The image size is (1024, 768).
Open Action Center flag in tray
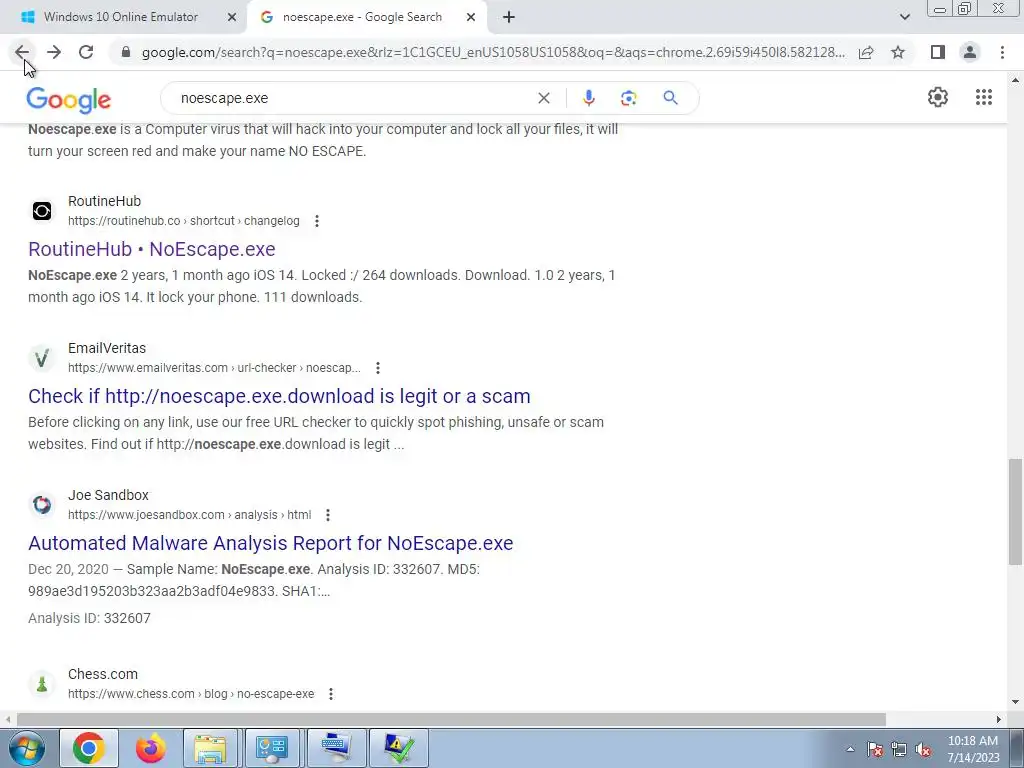tap(874, 749)
